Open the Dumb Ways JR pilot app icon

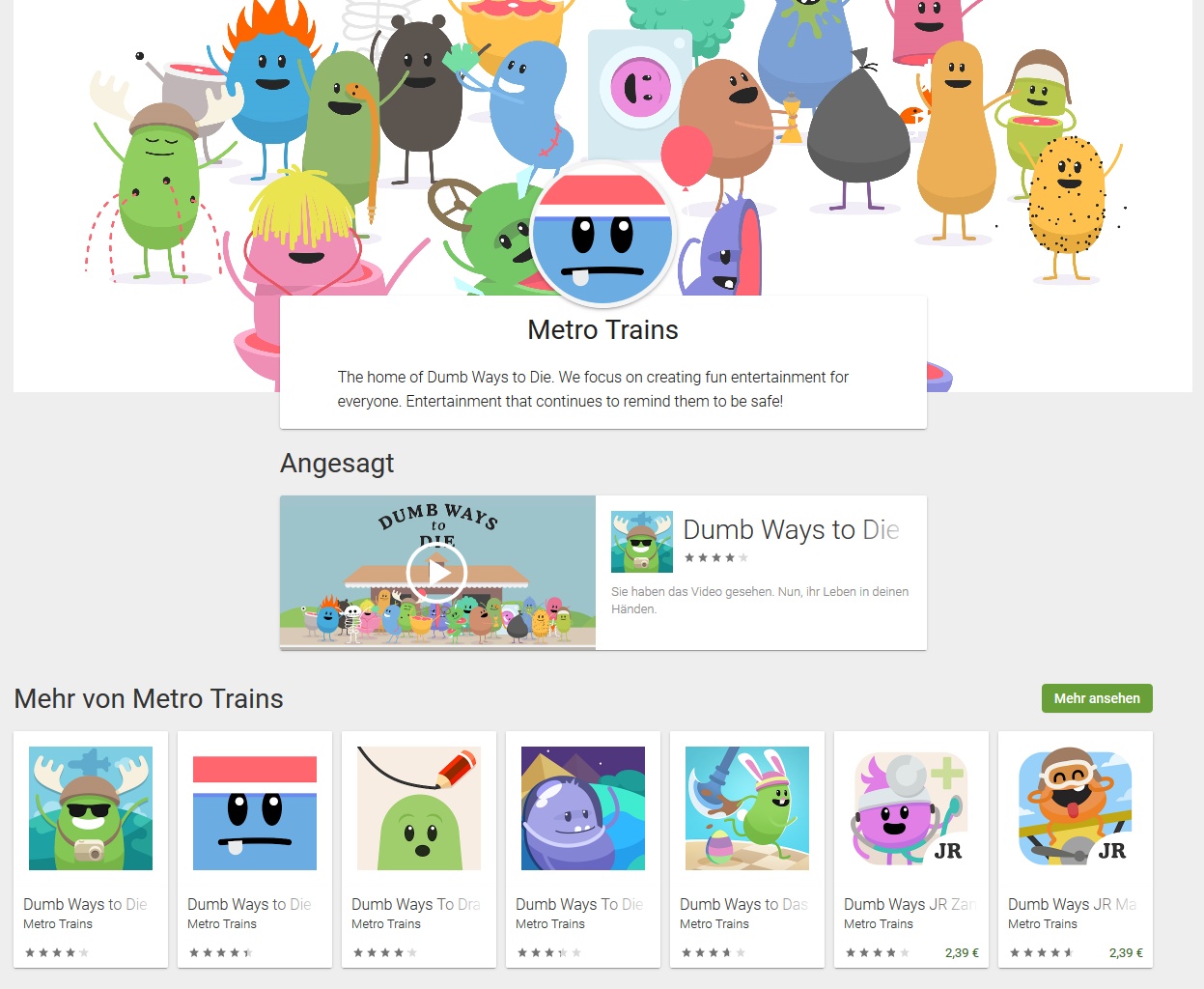(x=1076, y=808)
